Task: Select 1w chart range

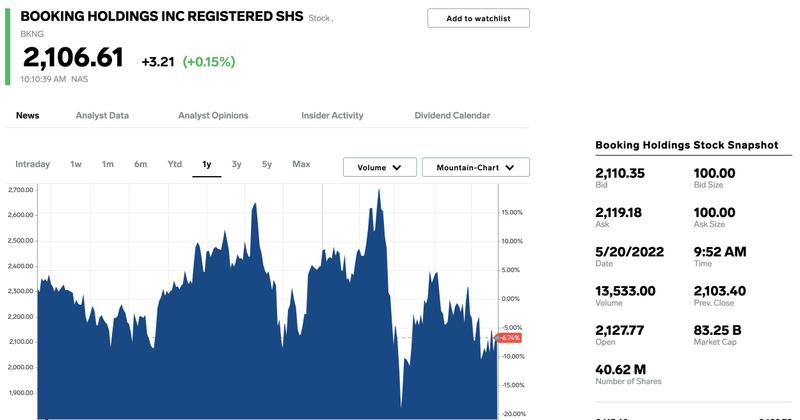Action: (76, 164)
